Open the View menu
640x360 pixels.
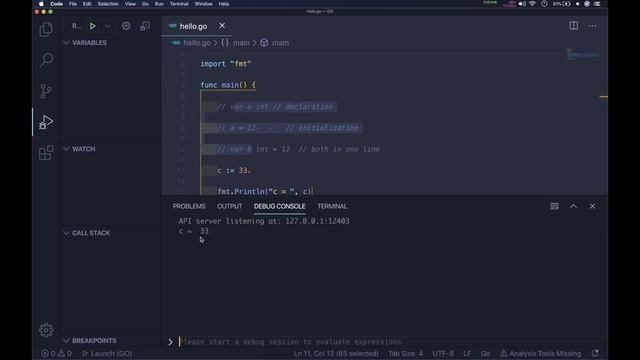130,4
